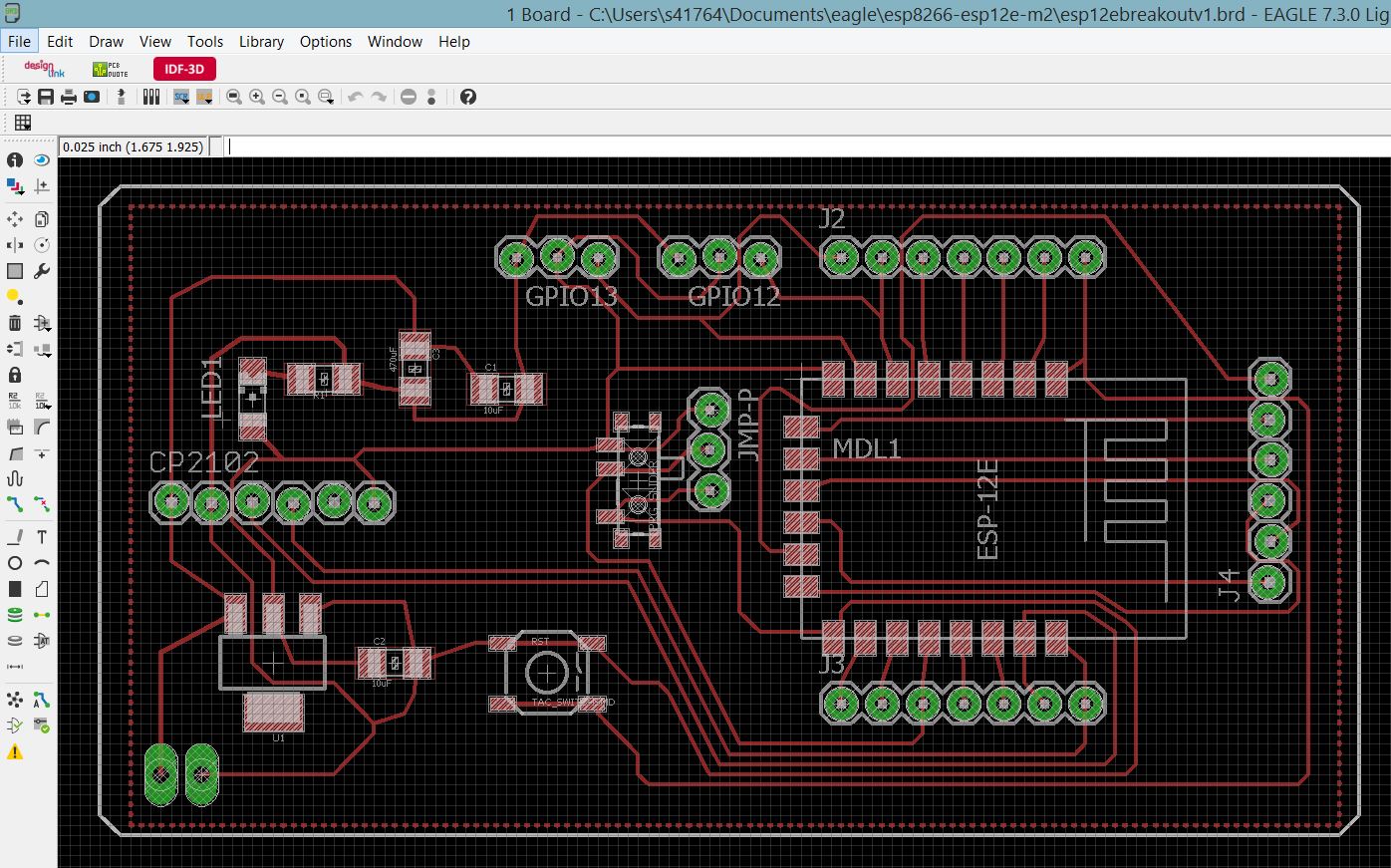
Task: Open the Edit menu
Action: pos(60,41)
